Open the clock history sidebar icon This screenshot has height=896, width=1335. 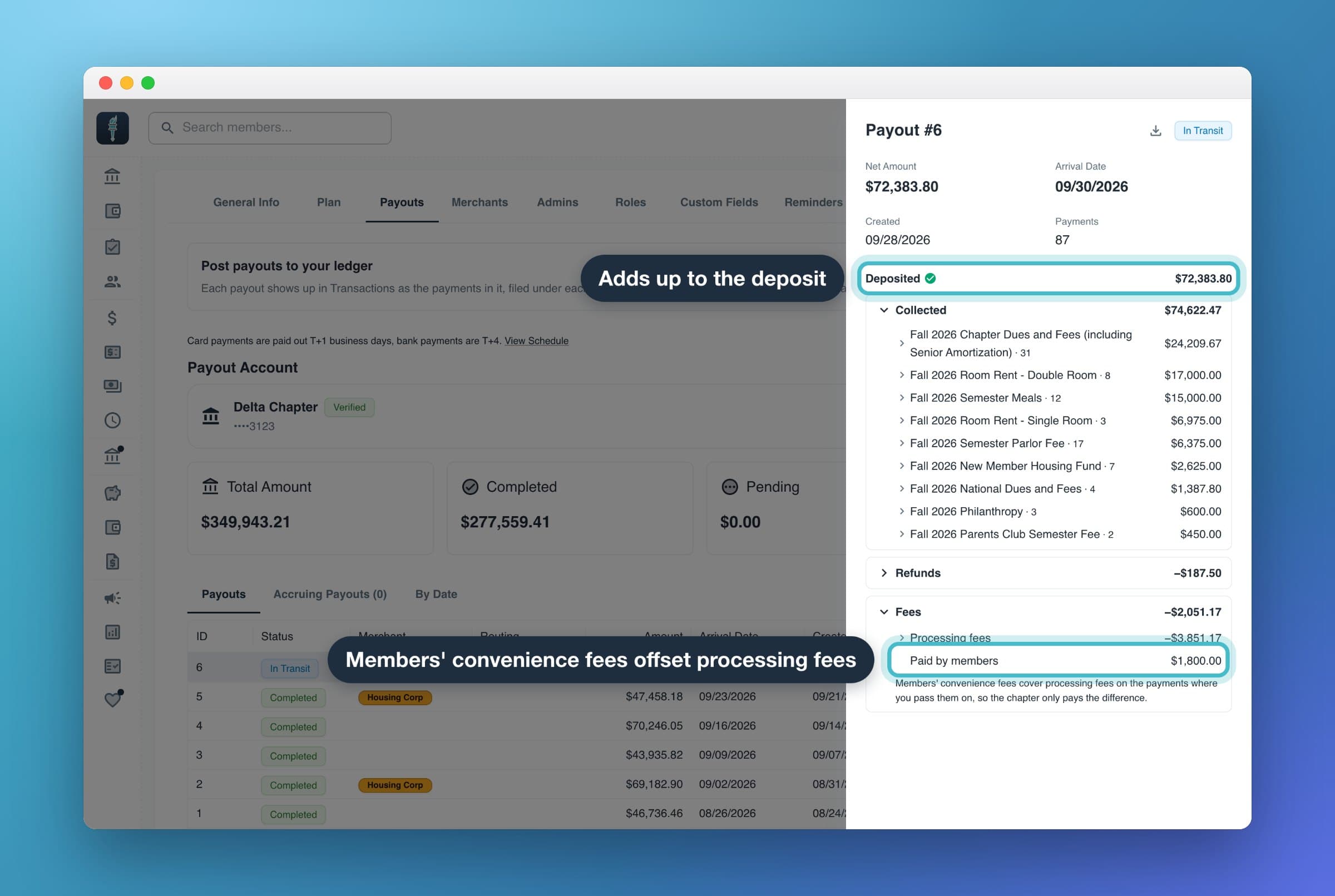112,420
